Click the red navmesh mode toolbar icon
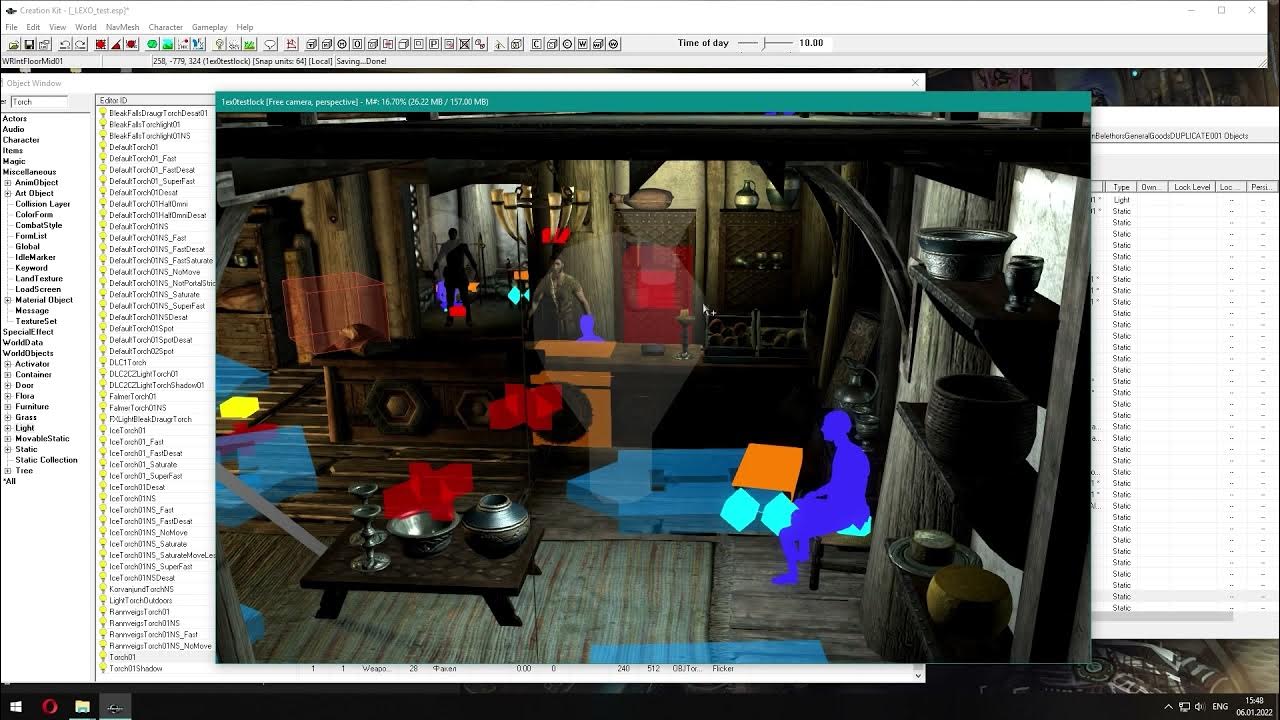The width and height of the screenshot is (1280, 720). click(x=291, y=44)
